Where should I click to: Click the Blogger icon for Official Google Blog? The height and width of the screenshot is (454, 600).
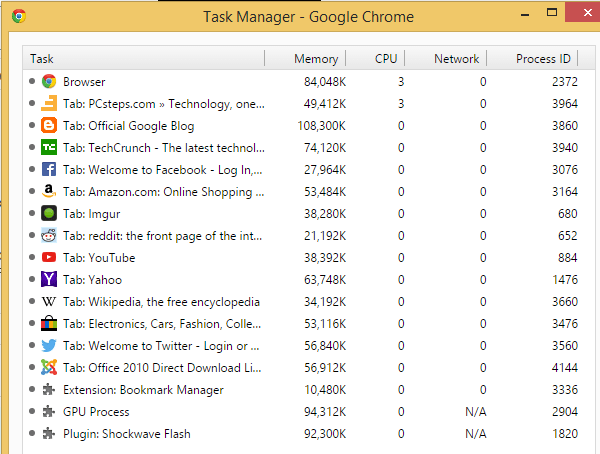coord(49,126)
